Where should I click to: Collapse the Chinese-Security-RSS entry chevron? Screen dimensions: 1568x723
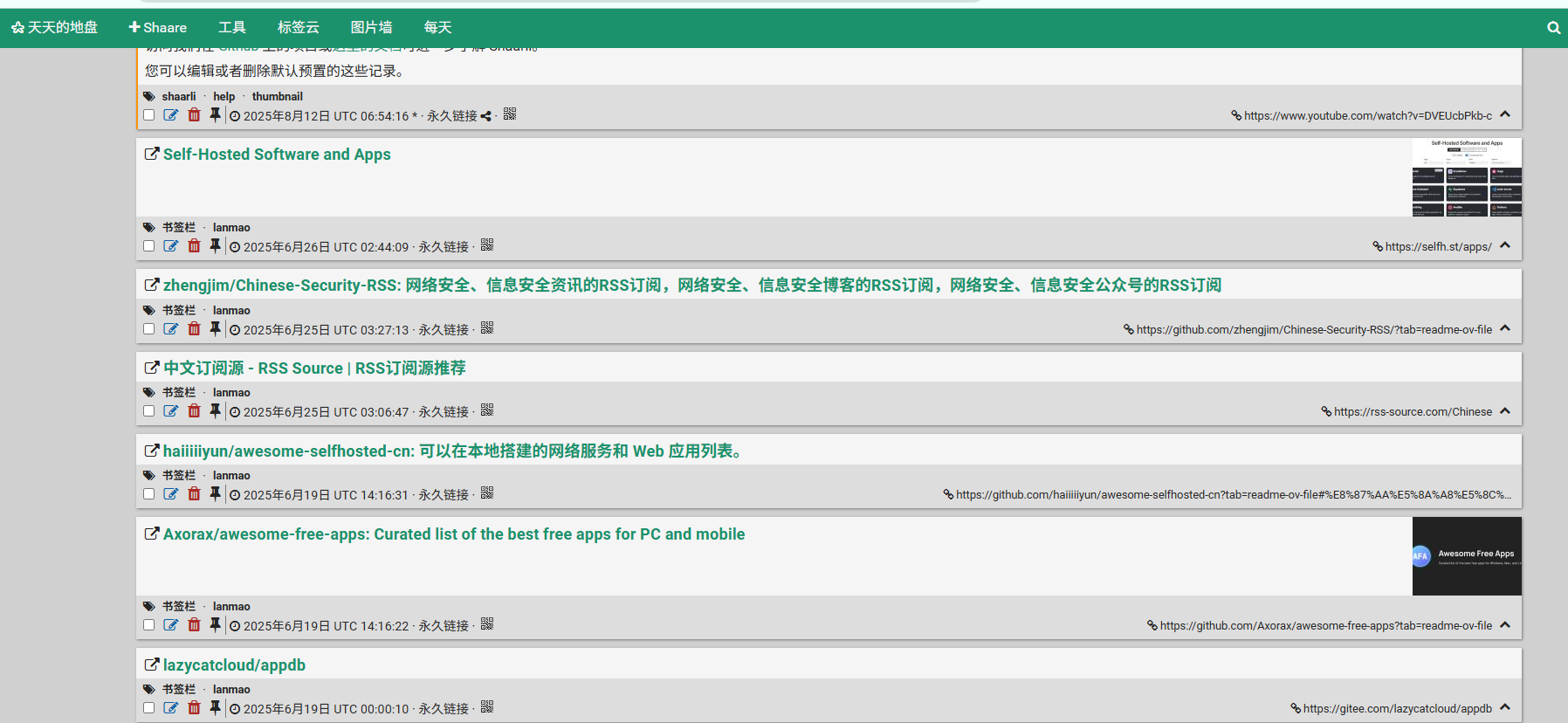(1505, 328)
